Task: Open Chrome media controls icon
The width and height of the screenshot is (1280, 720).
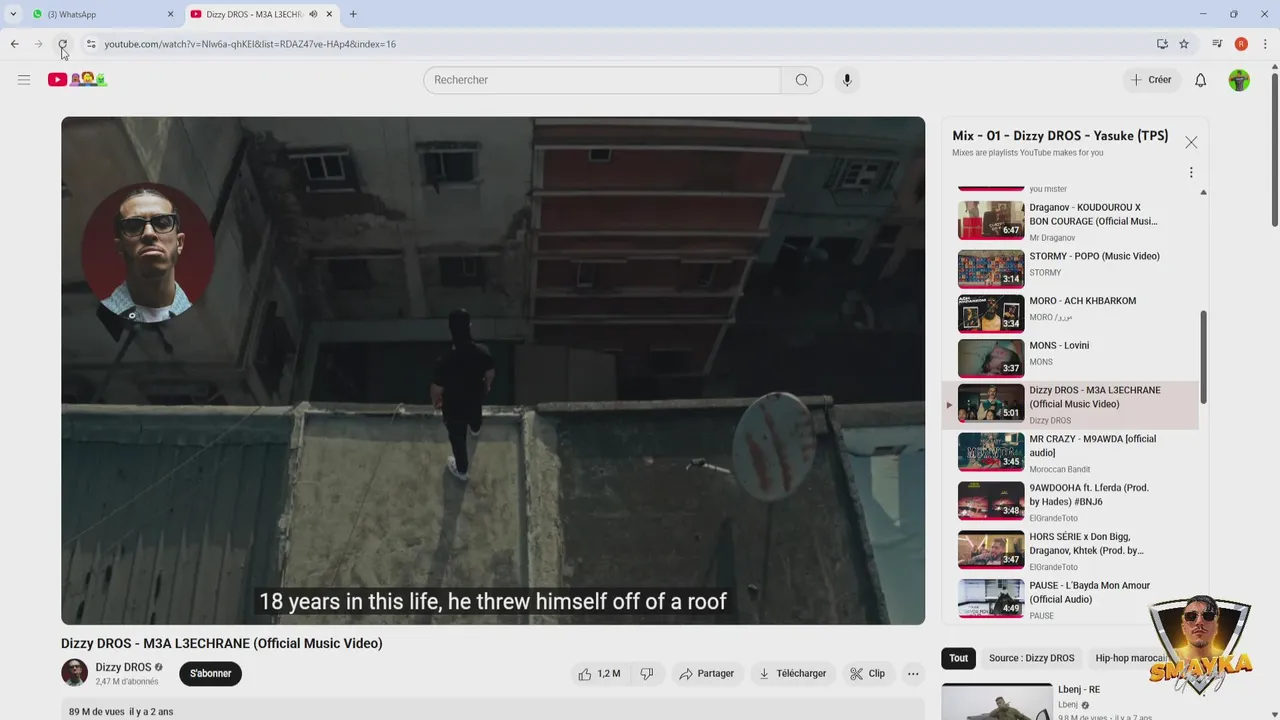Action: pyautogui.click(x=1217, y=44)
